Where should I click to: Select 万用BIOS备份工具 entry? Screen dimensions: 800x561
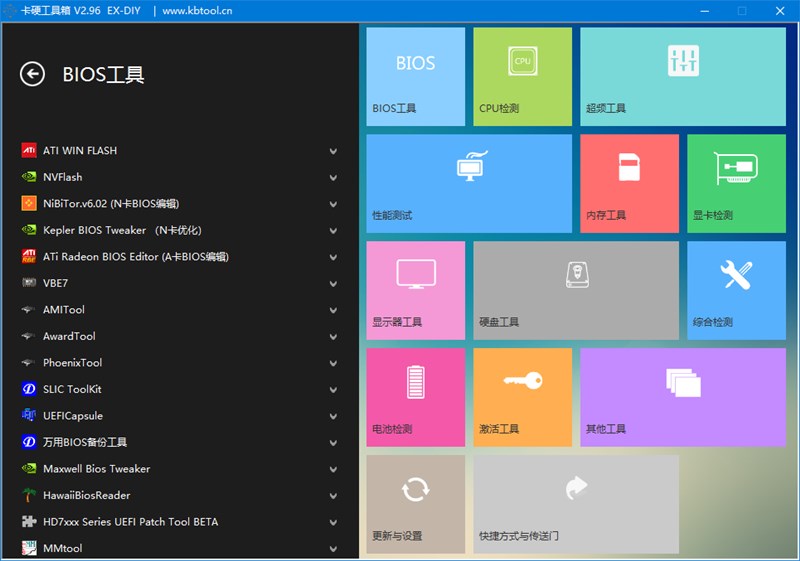[85, 442]
